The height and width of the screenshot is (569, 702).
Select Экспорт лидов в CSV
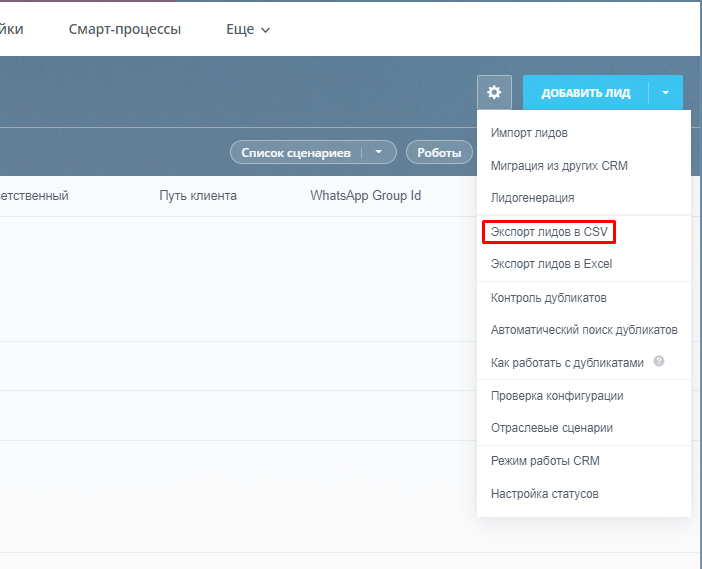[548, 232]
